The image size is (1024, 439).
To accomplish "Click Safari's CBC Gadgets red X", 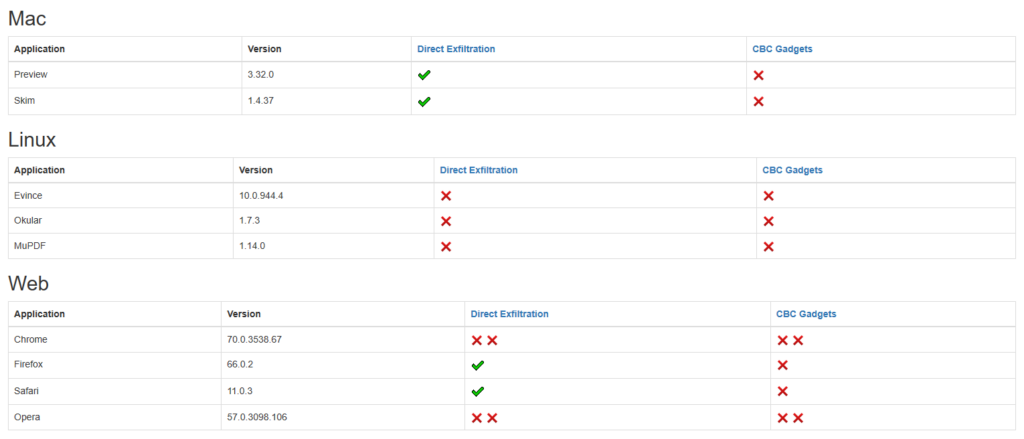I will [x=783, y=391].
